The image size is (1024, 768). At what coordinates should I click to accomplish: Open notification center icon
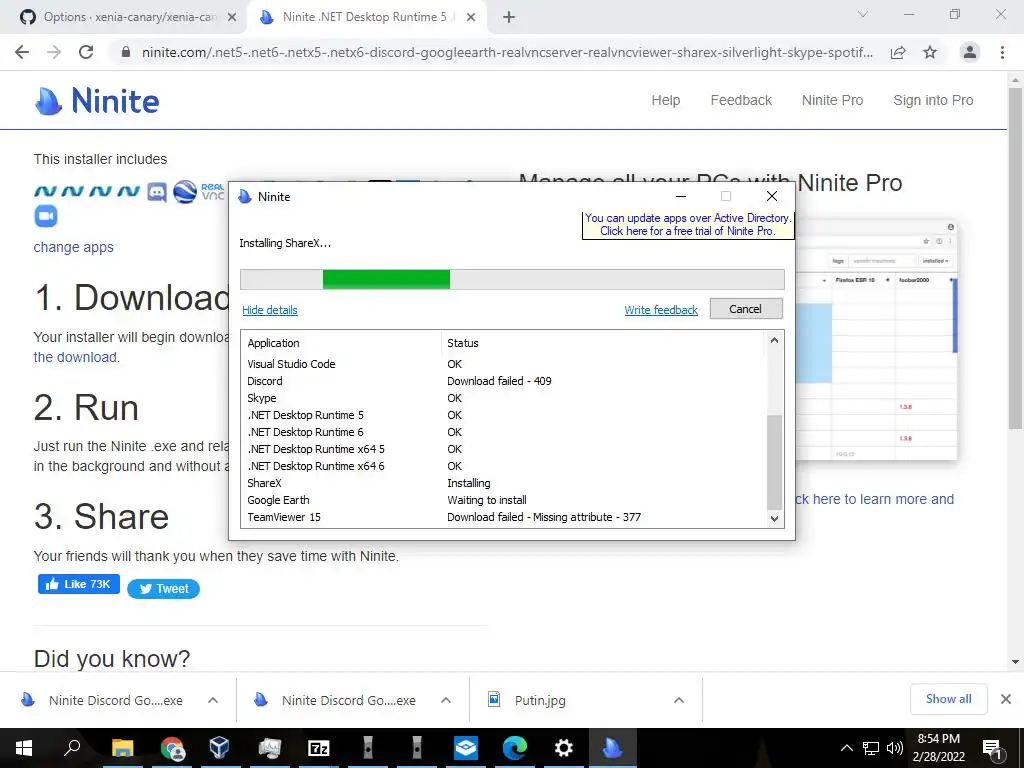[993, 749]
